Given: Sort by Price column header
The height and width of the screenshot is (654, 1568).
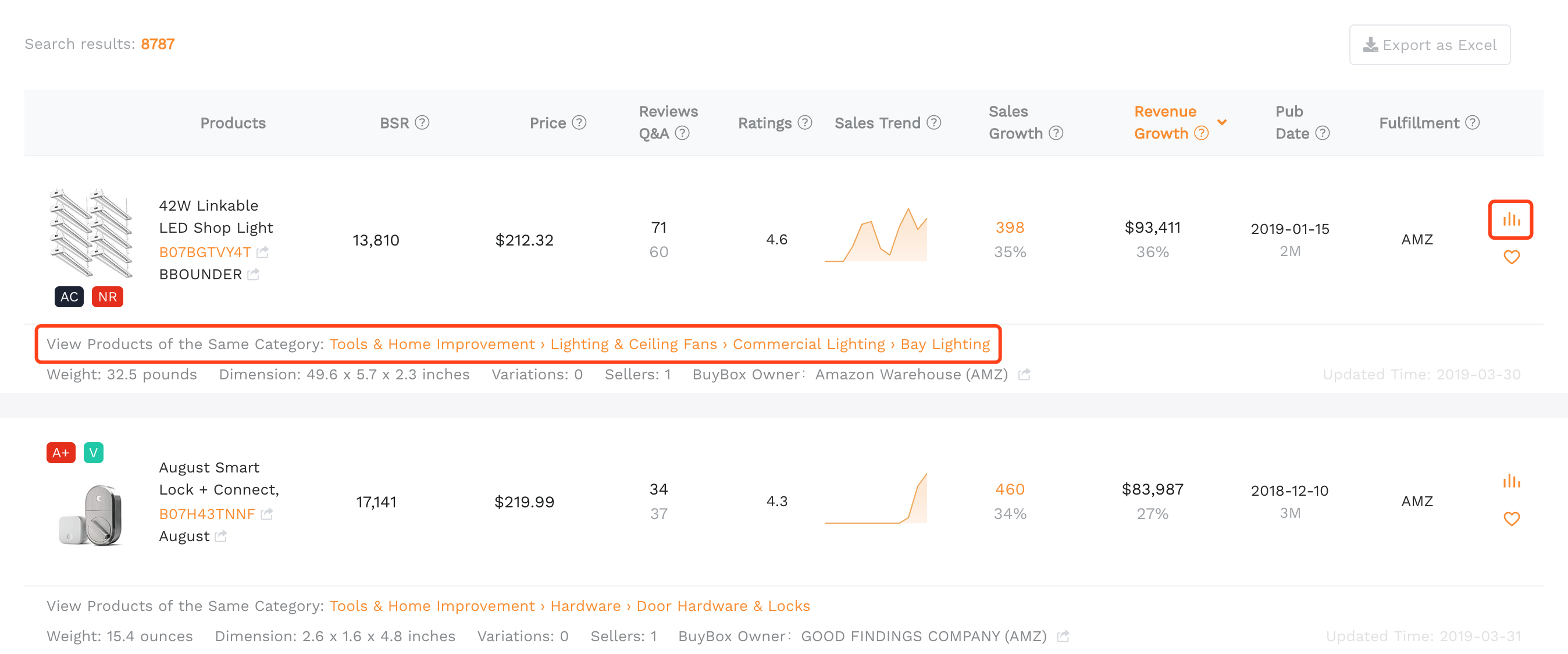Looking at the screenshot, I should 548,123.
